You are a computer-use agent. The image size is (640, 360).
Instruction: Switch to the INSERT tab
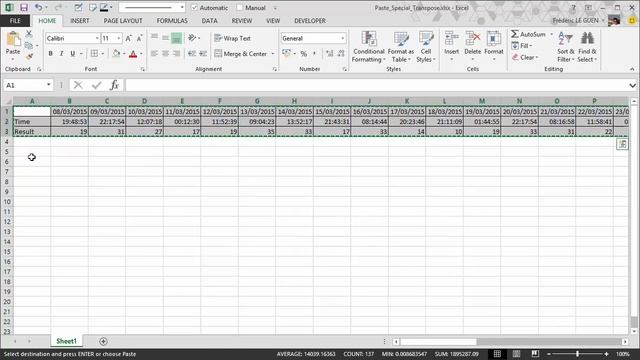(x=80, y=20)
